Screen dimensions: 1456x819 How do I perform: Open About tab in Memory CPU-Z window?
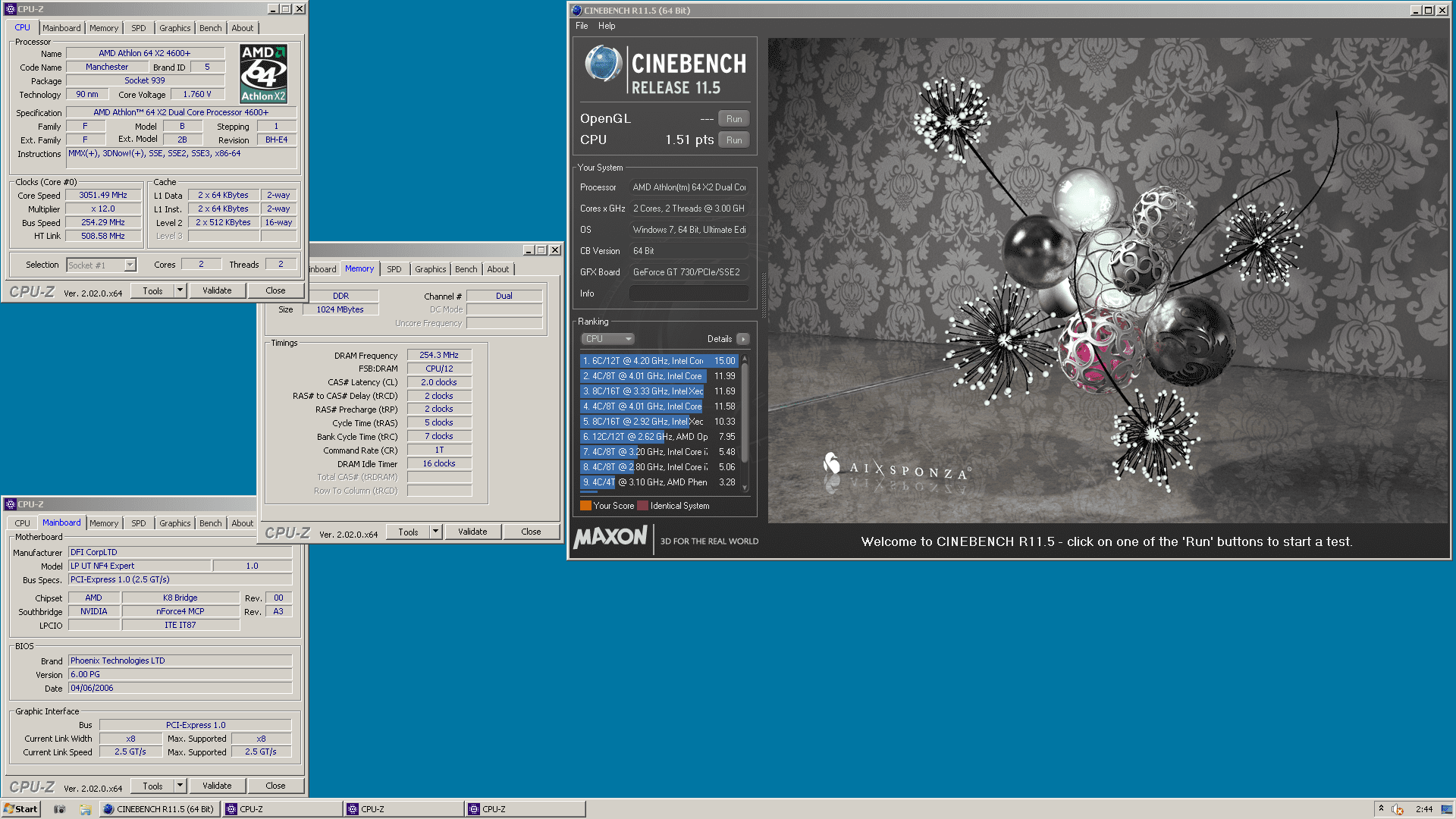pos(498,269)
